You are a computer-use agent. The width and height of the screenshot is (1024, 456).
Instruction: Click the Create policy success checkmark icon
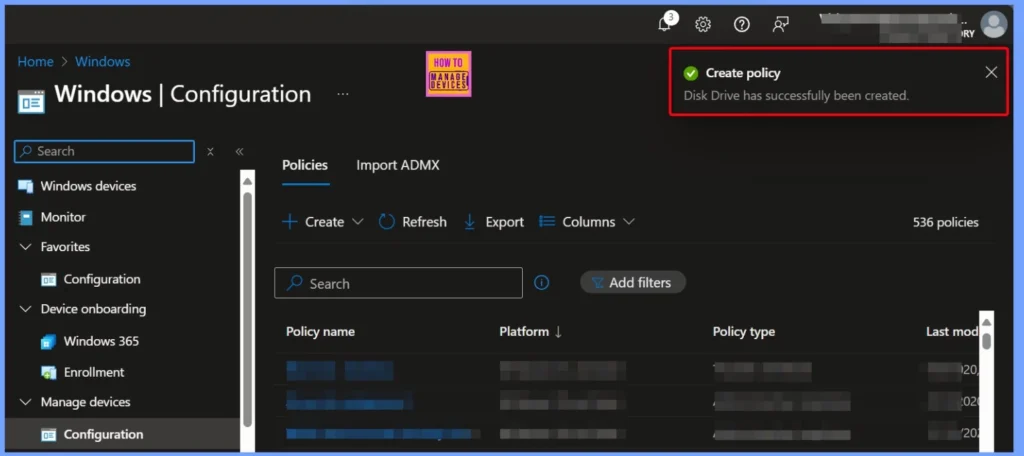click(690, 73)
